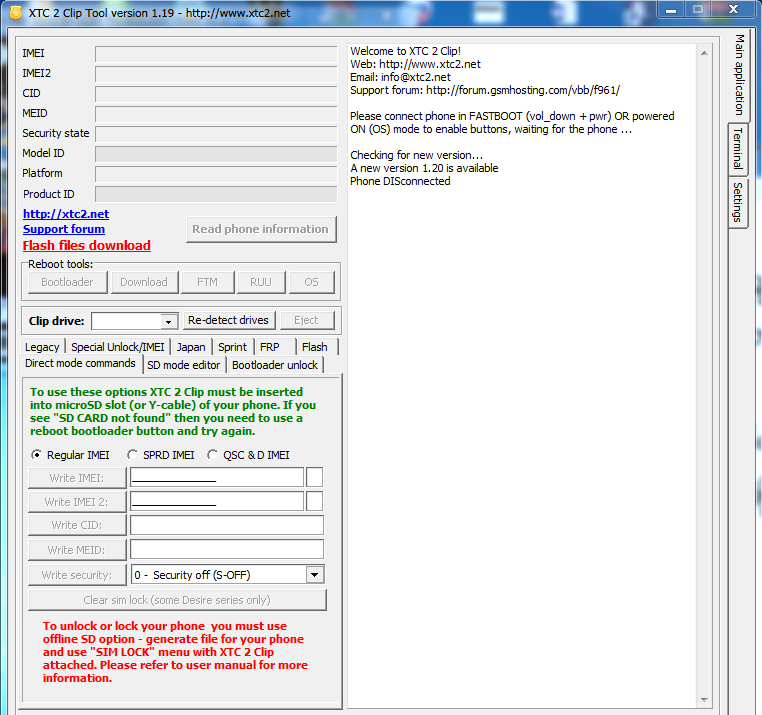Click the Write security: button

tap(77, 575)
